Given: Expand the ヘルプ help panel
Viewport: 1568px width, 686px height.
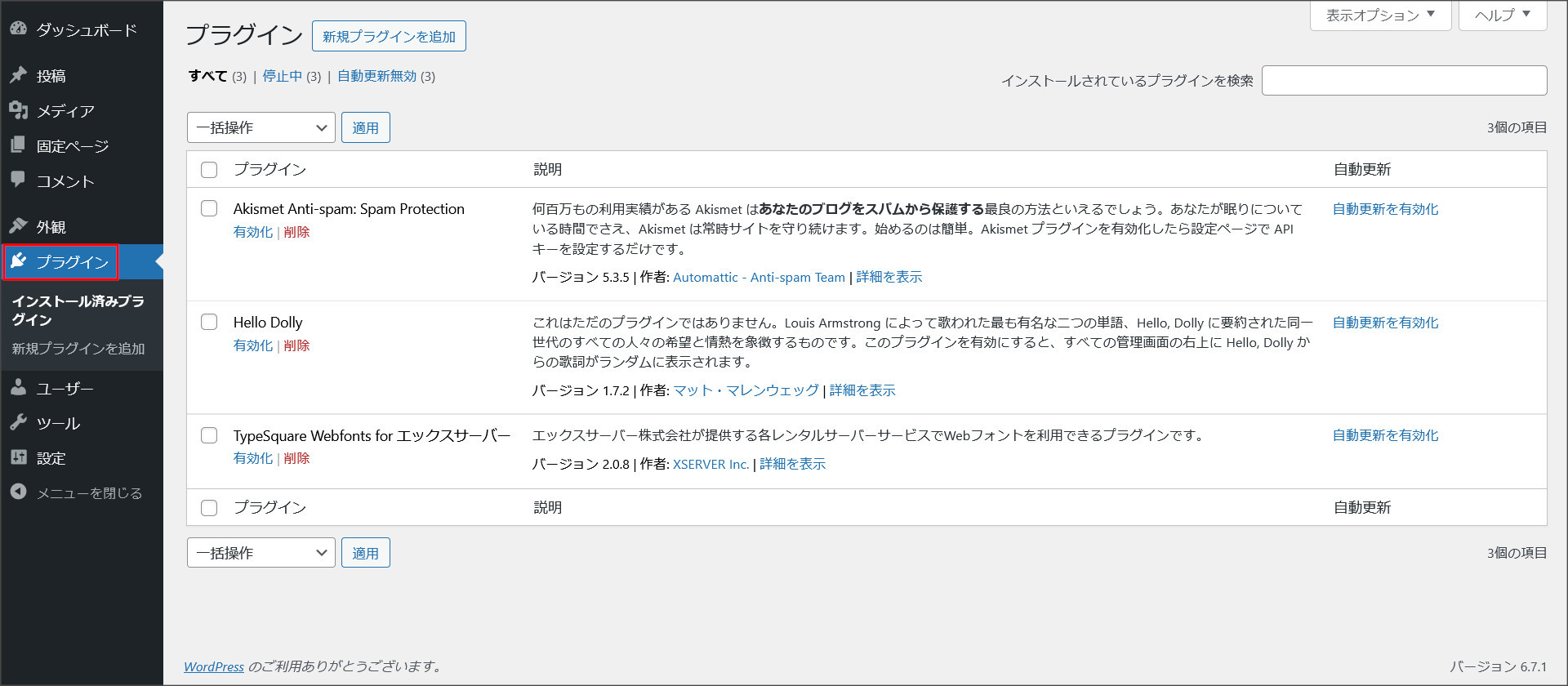Looking at the screenshot, I should pyautogui.click(x=1503, y=15).
